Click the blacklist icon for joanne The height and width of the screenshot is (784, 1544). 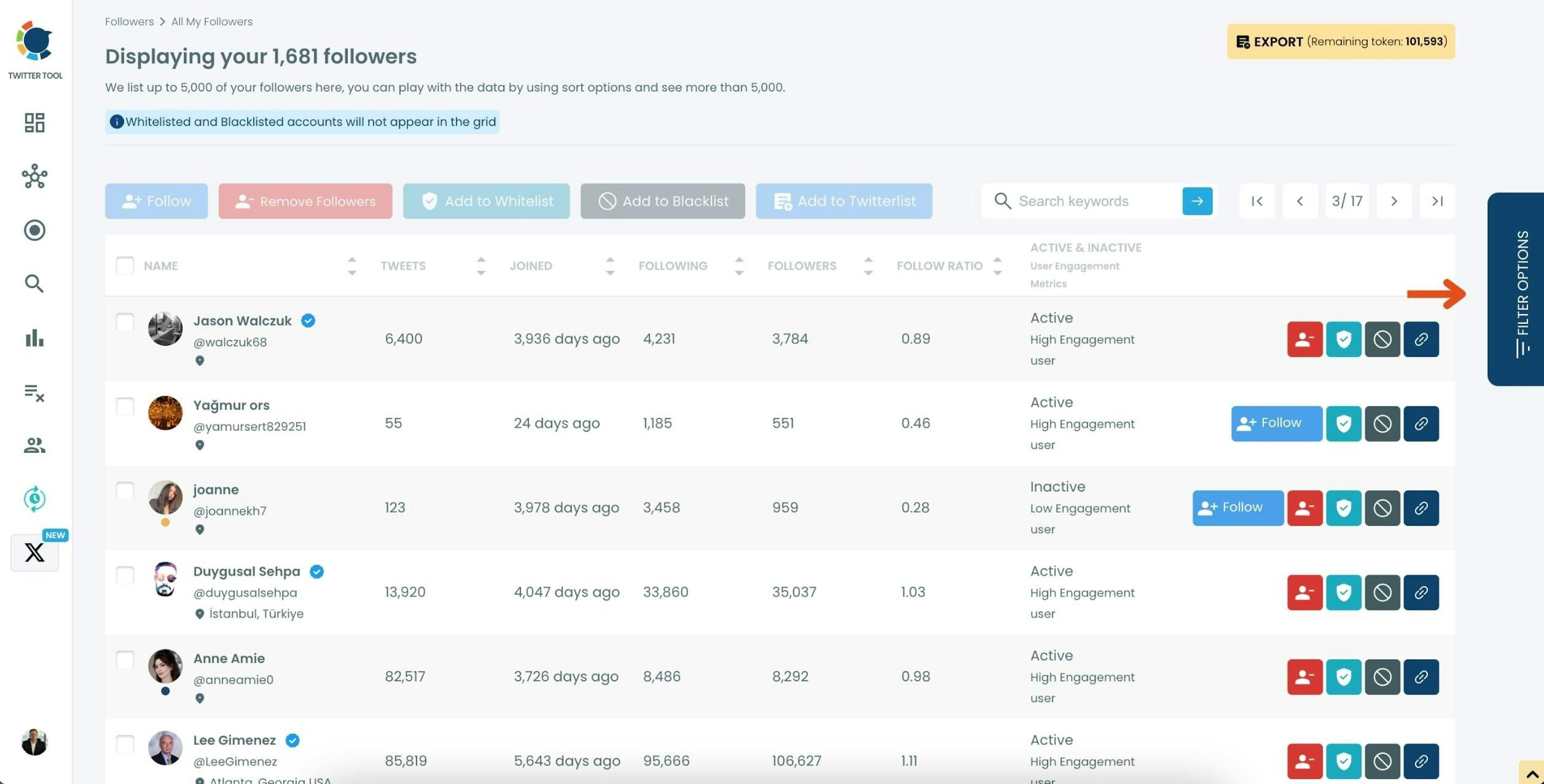(x=1382, y=507)
